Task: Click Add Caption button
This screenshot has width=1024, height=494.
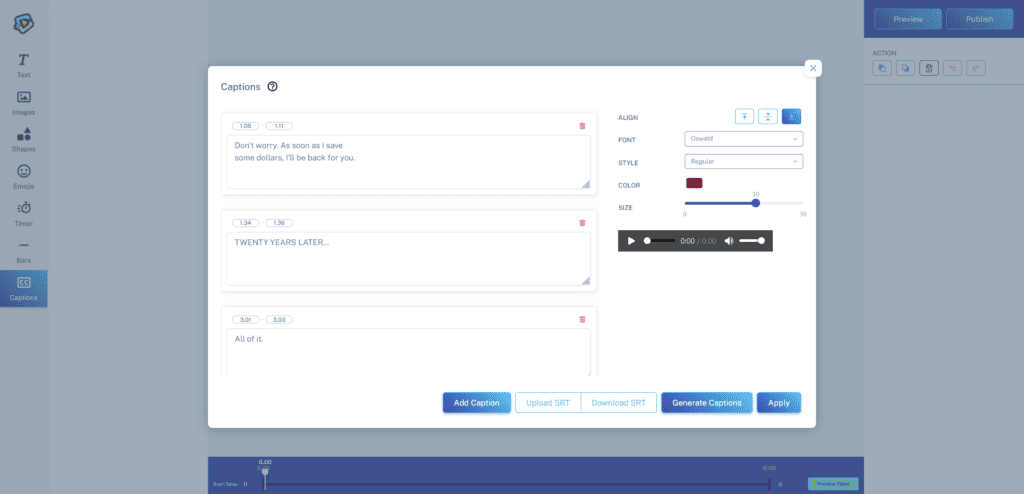Action: (x=477, y=403)
